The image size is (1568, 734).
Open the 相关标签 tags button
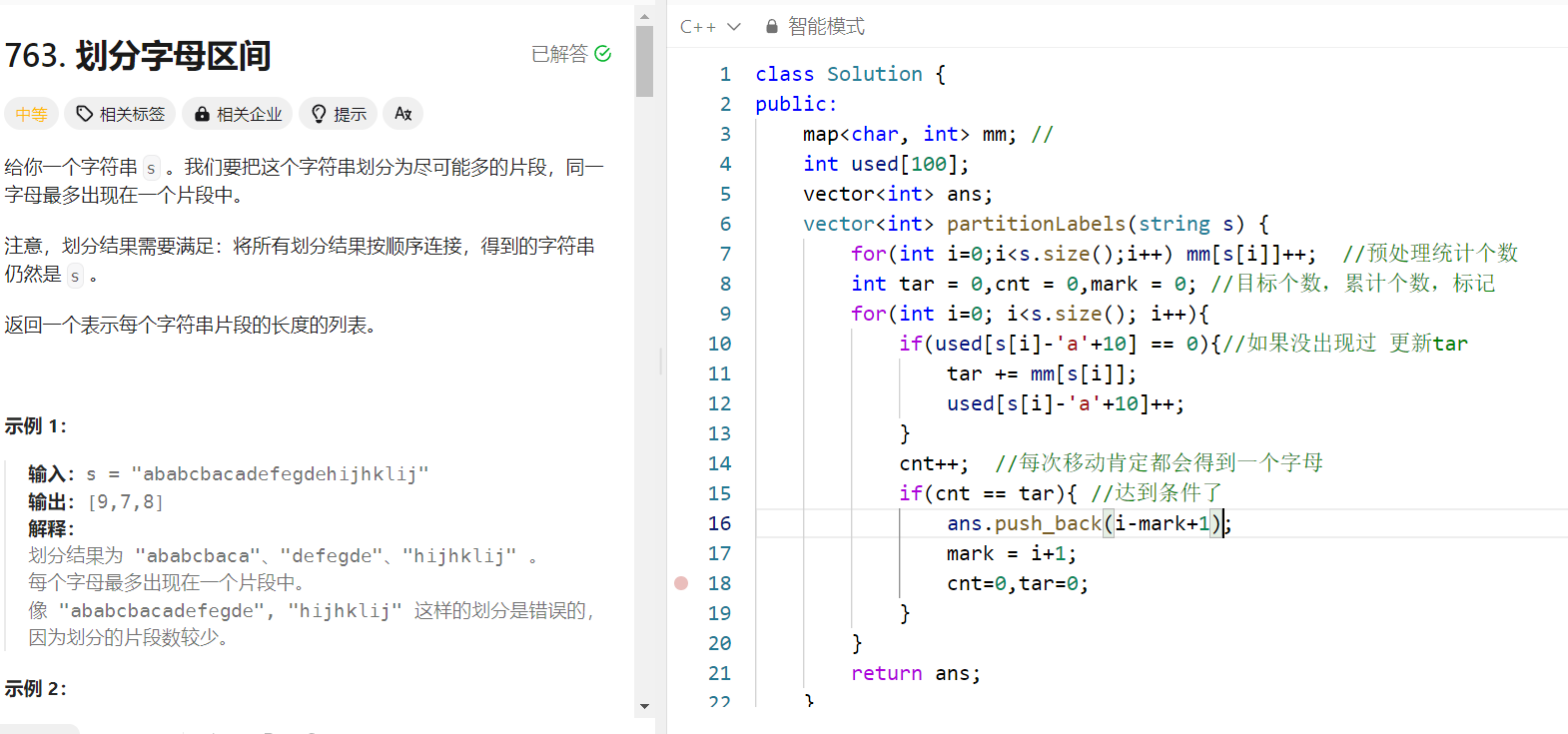(120, 114)
